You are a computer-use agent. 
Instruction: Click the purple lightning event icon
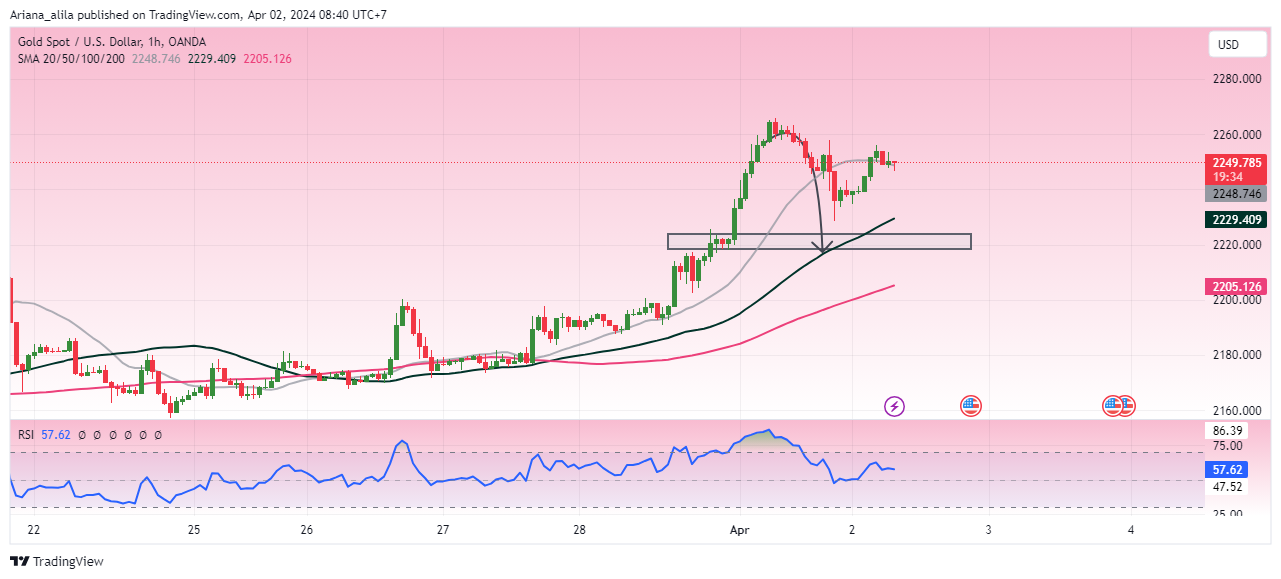(x=895, y=406)
